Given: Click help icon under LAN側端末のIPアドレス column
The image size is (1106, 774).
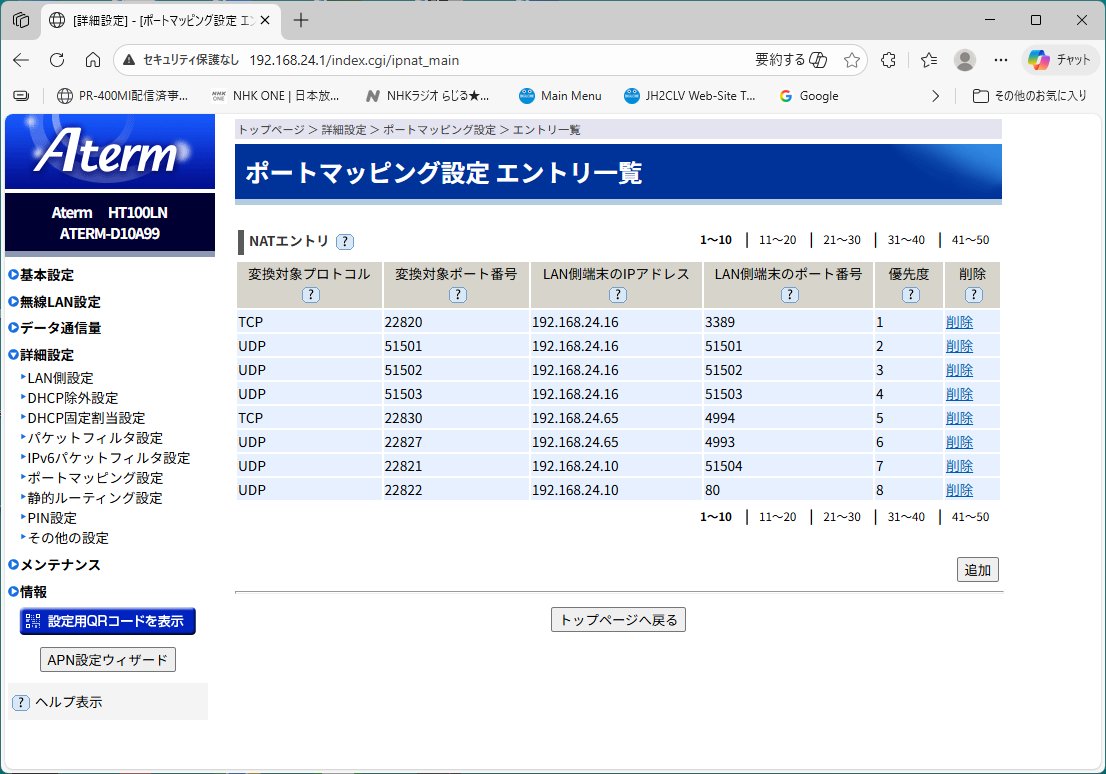Looking at the screenshot, I should (617, 294).
